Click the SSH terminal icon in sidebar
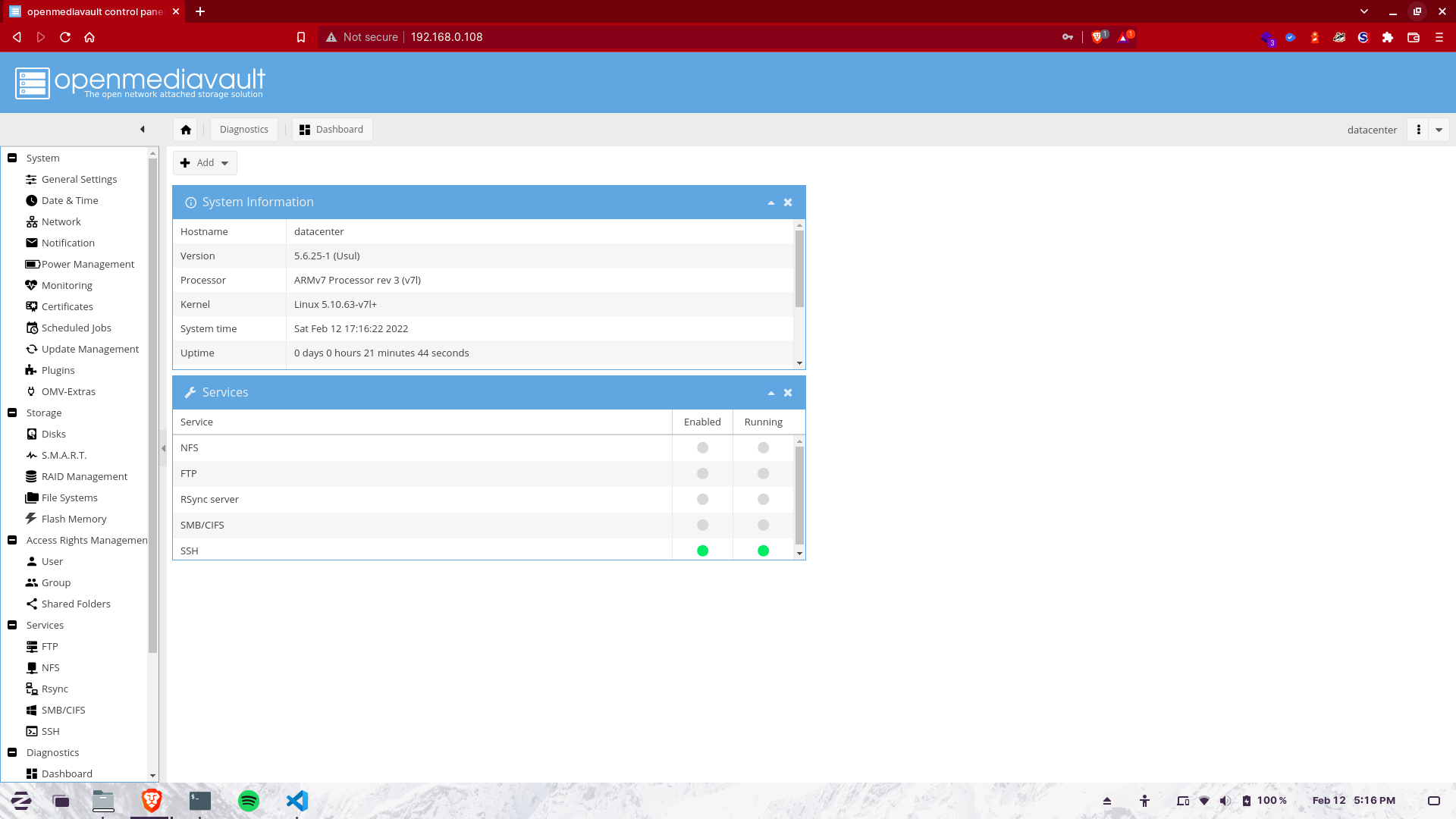The height and width of the screenshot is (819, 1456). point(32,731)
